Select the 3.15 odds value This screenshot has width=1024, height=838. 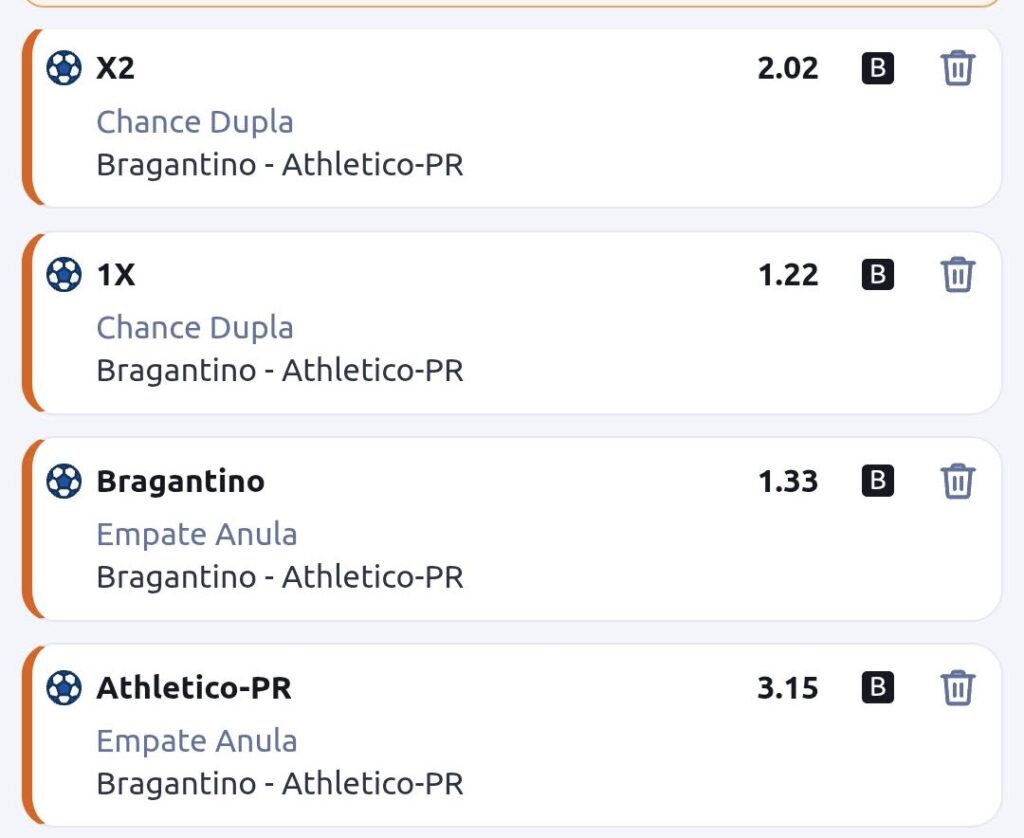tap(788, 688)
